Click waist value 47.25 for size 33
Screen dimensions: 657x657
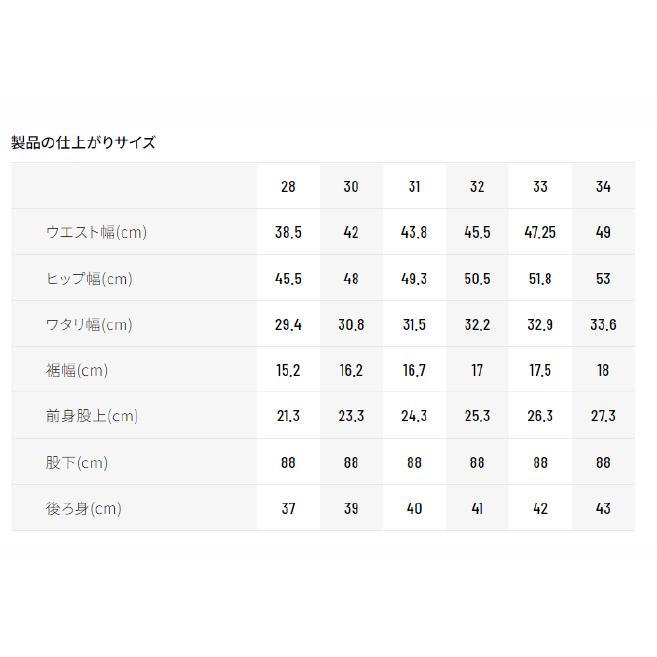540,232
